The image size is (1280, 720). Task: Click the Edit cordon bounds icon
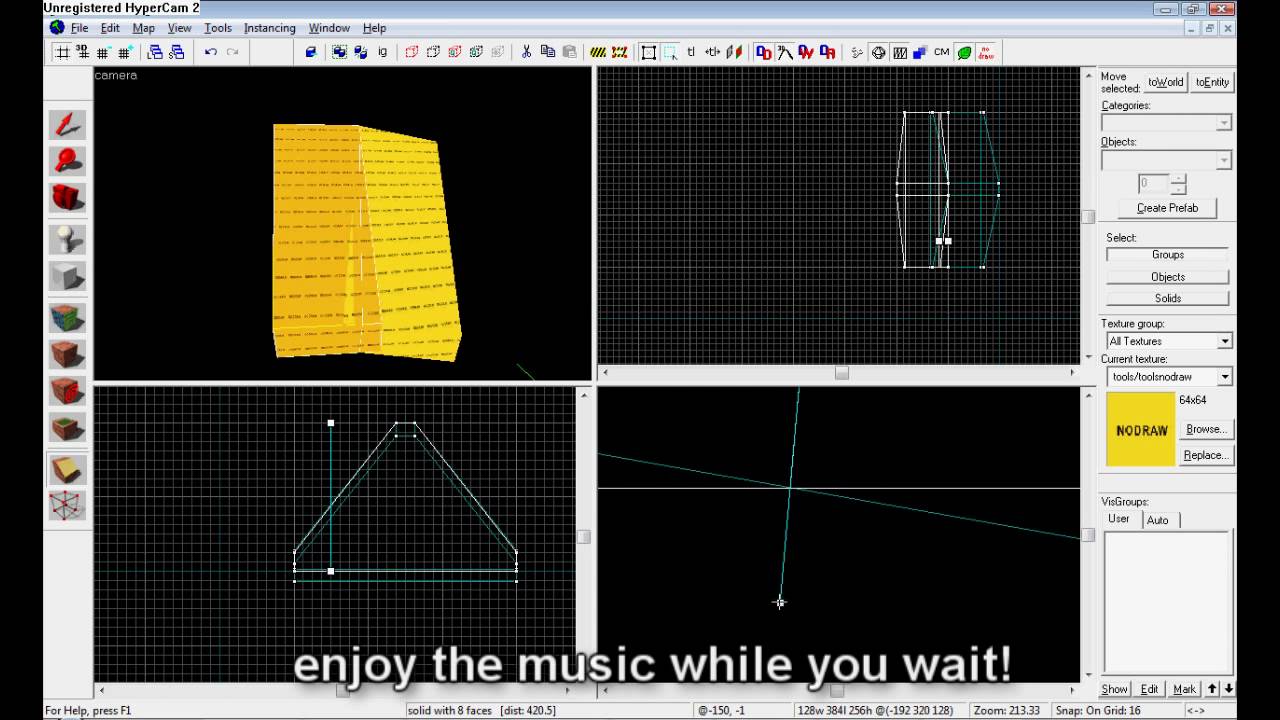(620, 52)
